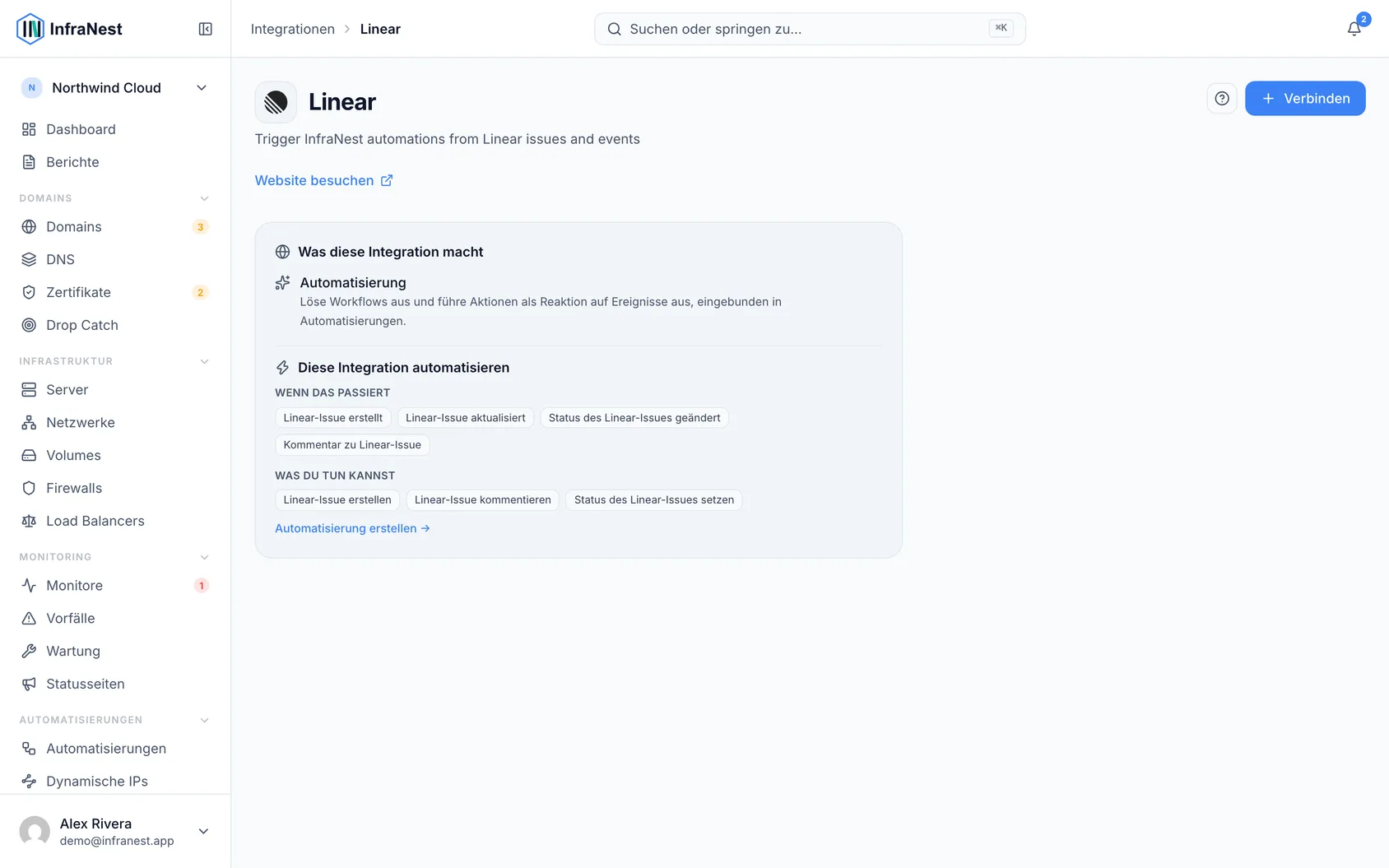The image size is (1389, 868).
Task: Select Status des Linear-Issues geändert chip
Action: click(x=634, y=418)
